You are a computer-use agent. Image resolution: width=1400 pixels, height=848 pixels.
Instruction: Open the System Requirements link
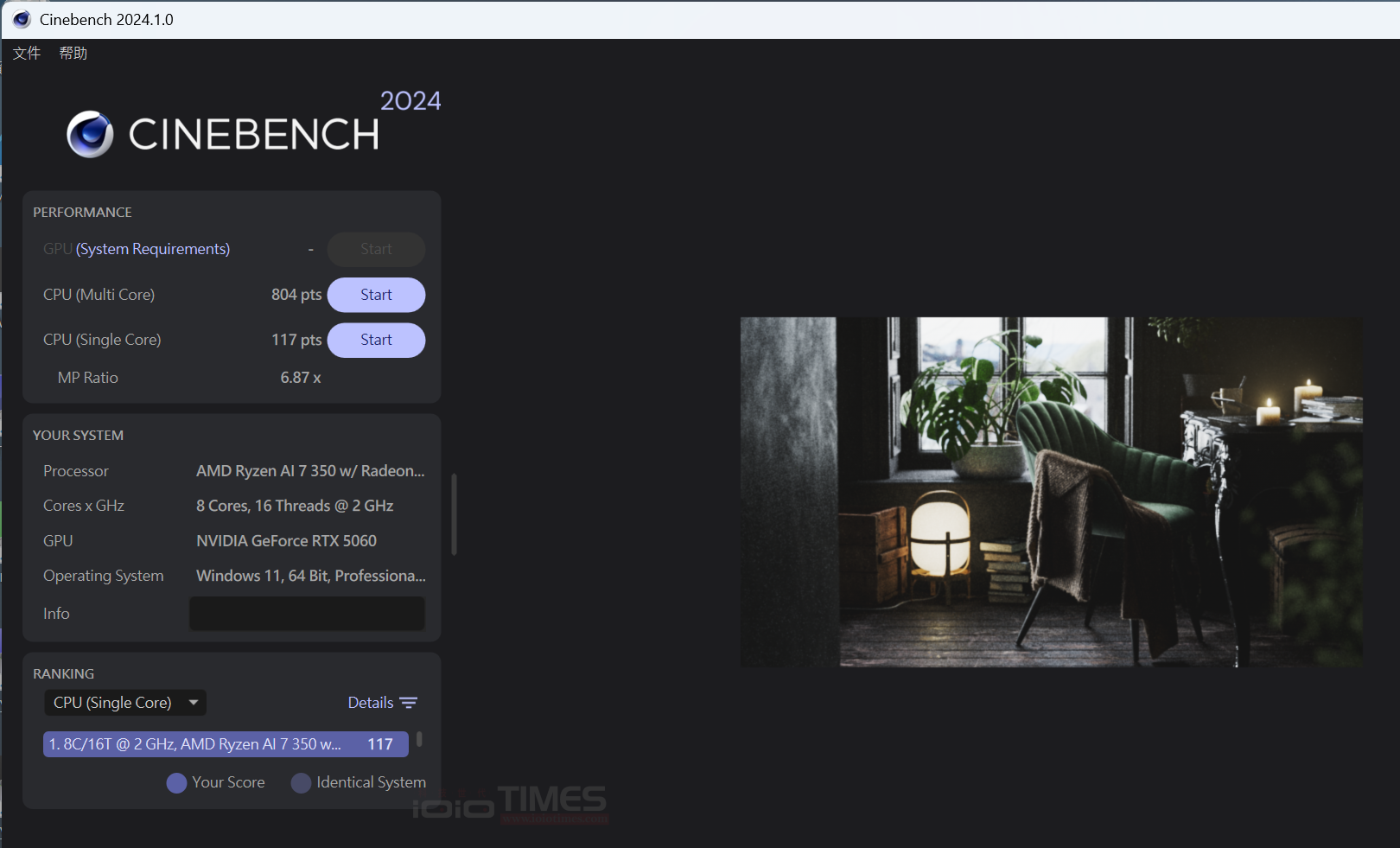[153, 249]
